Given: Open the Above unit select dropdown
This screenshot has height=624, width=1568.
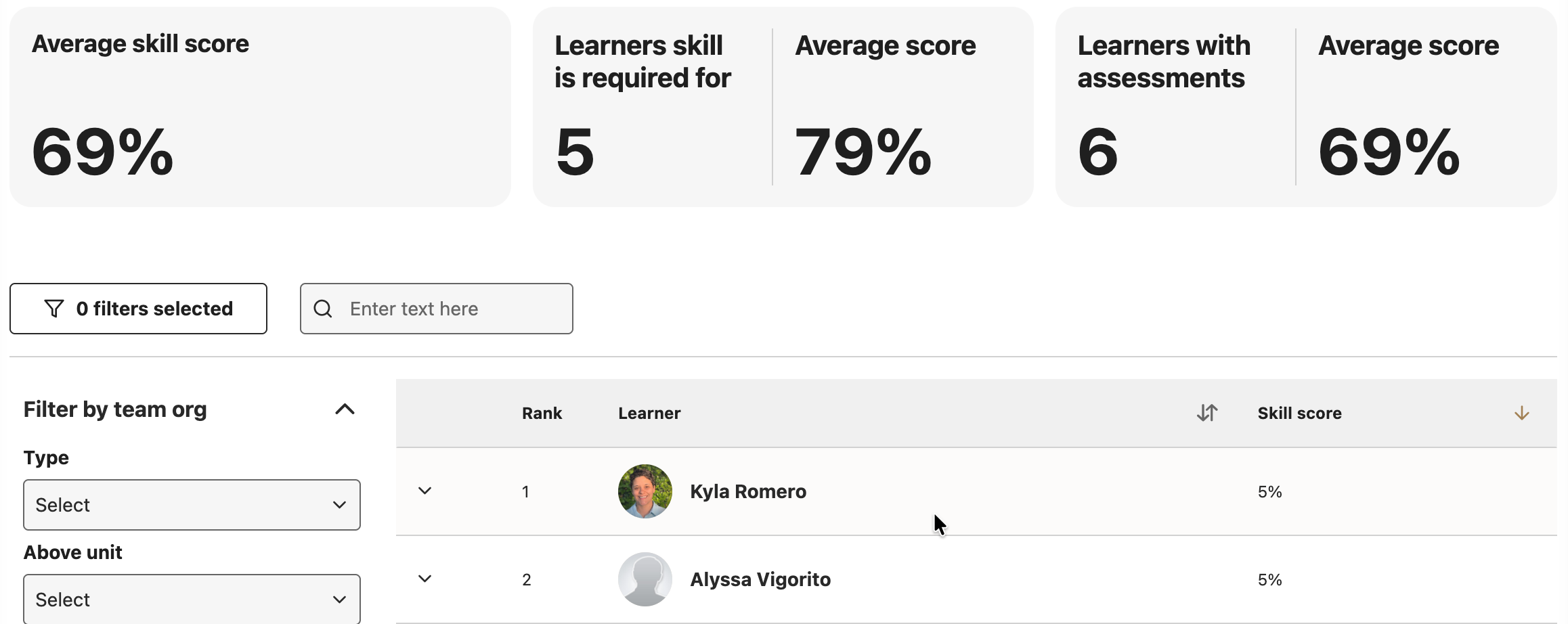Looking at the screenshot, I should 192,599.
